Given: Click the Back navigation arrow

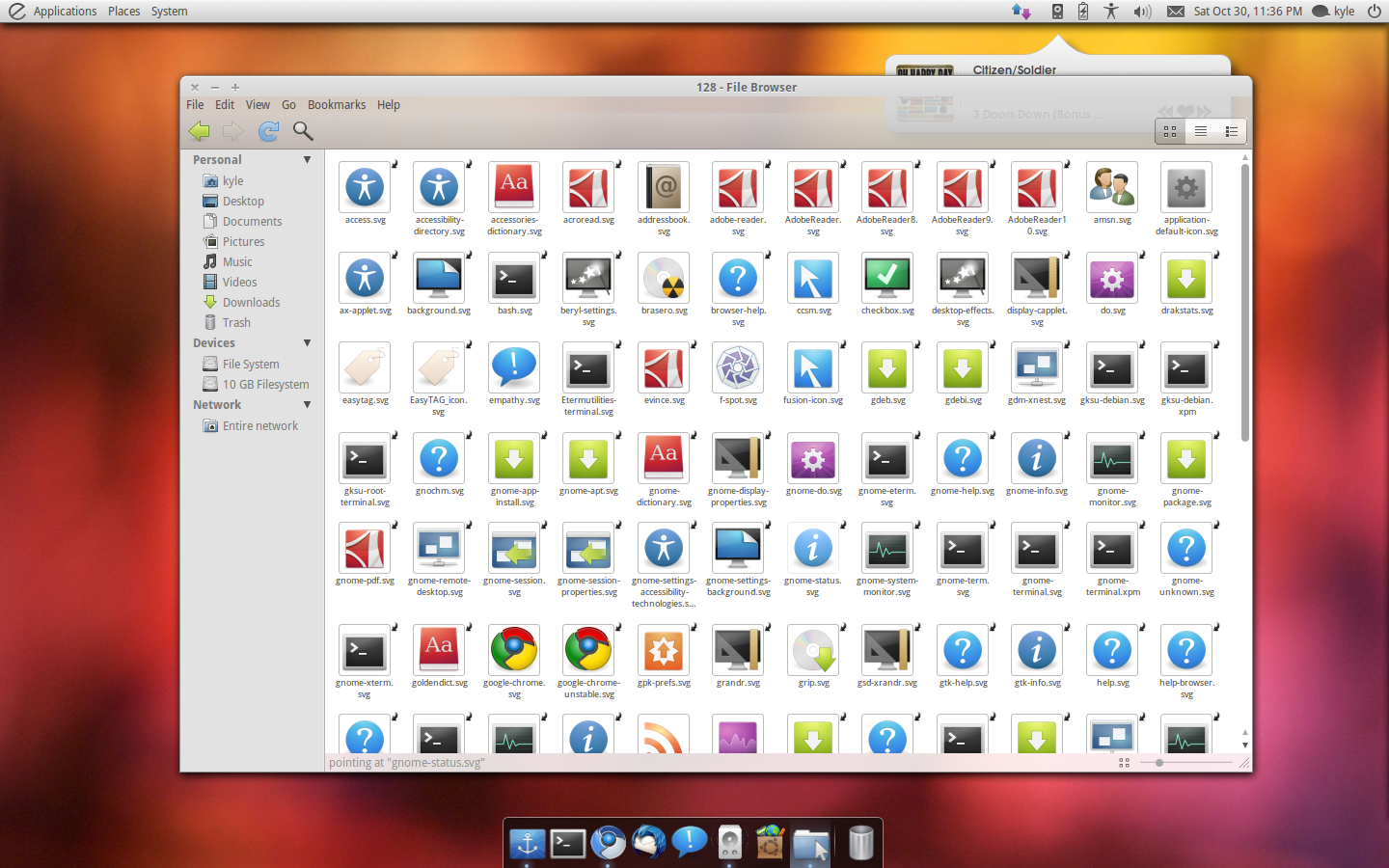Looking at the screenshot, I should (x=200, y=131).
